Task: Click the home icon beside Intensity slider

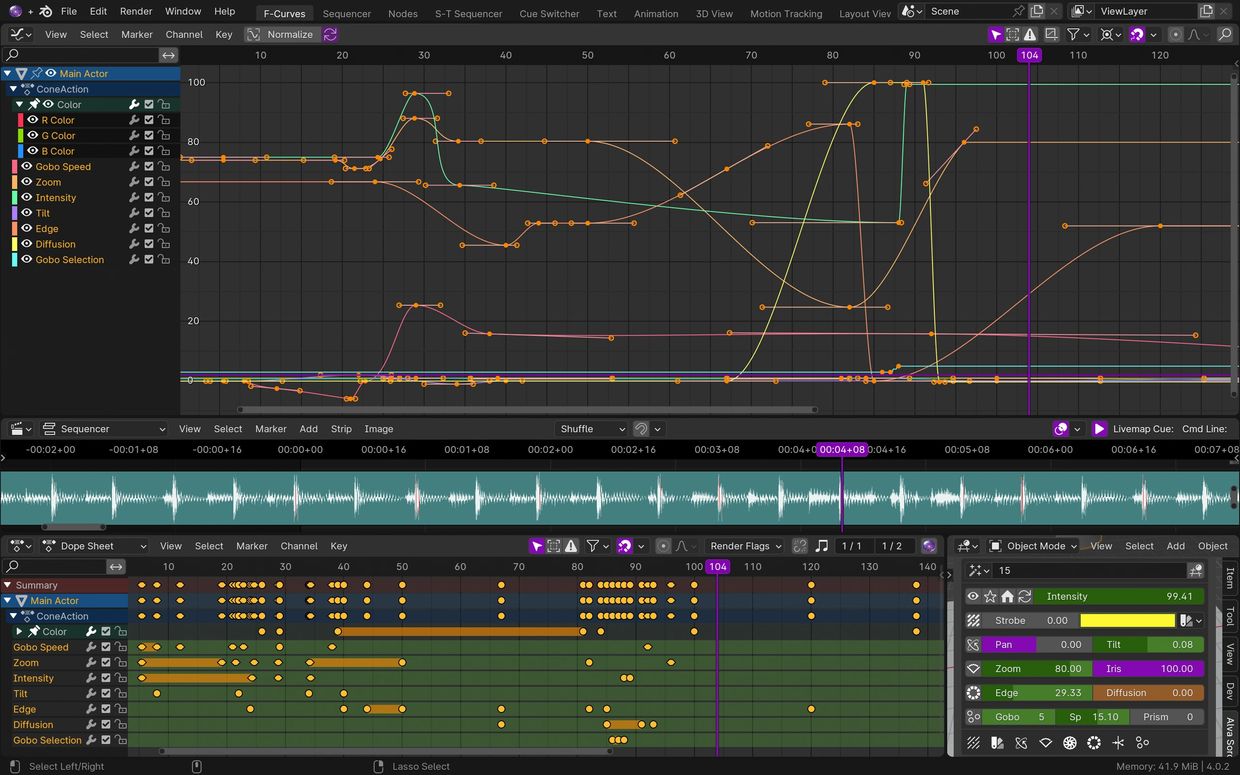Action: click(1007, 596)
